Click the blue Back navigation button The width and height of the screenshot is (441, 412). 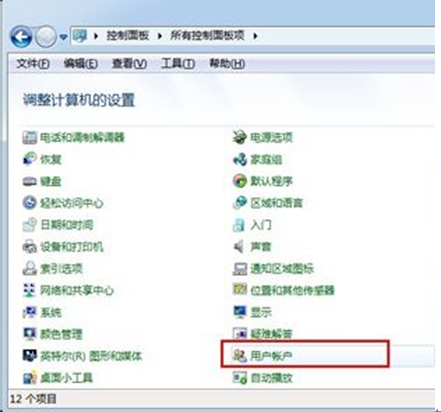pyautogui.click(x=21, y=37)
